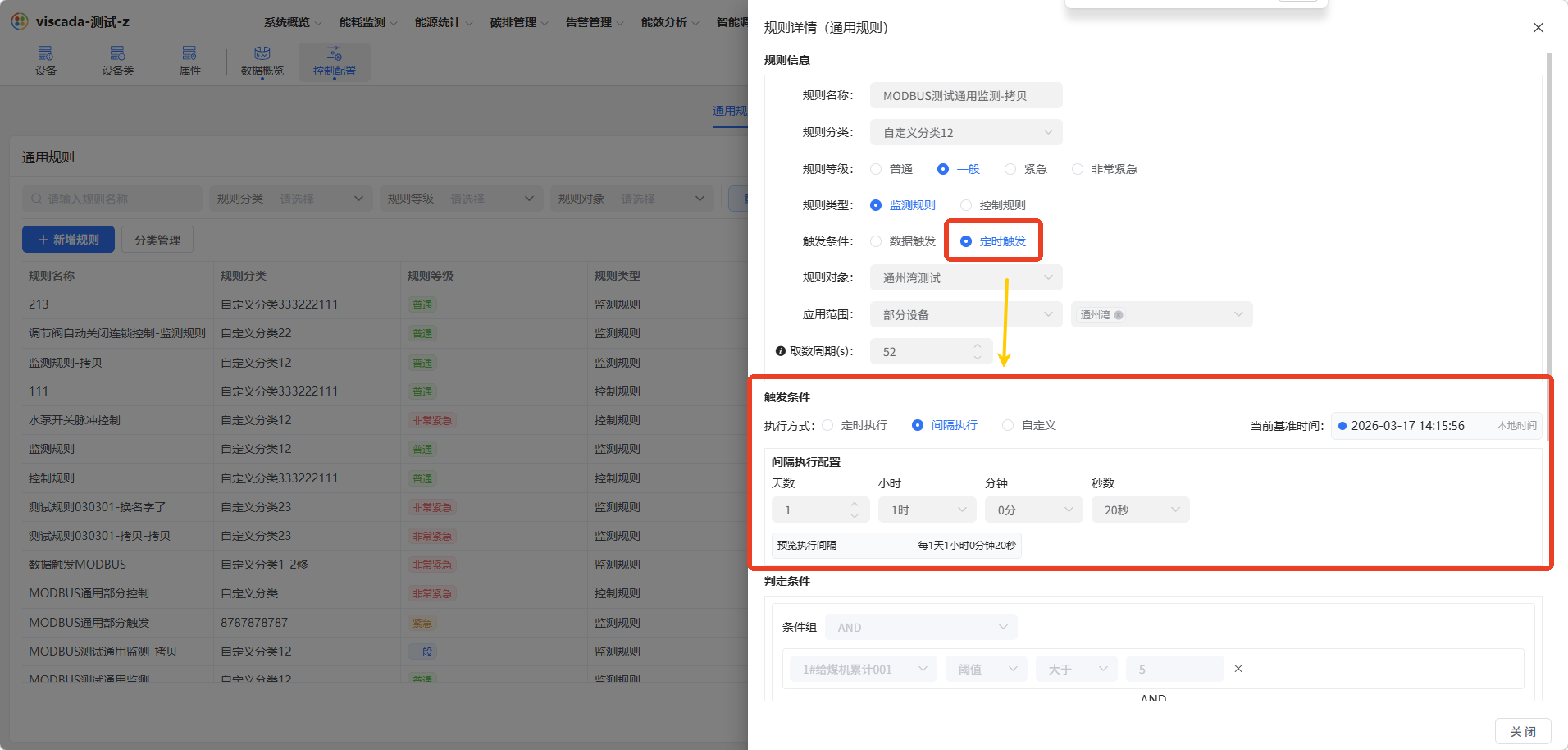Click the search icon in the rule name box
The width and height of the screenshot is (1568, 750).
click(x=37, y=199)
